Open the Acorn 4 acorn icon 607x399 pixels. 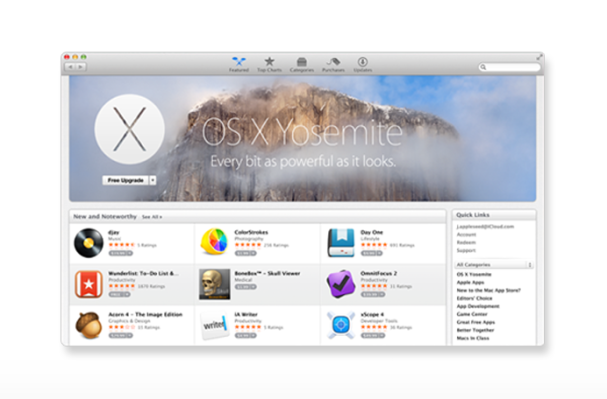pos(89,325)
